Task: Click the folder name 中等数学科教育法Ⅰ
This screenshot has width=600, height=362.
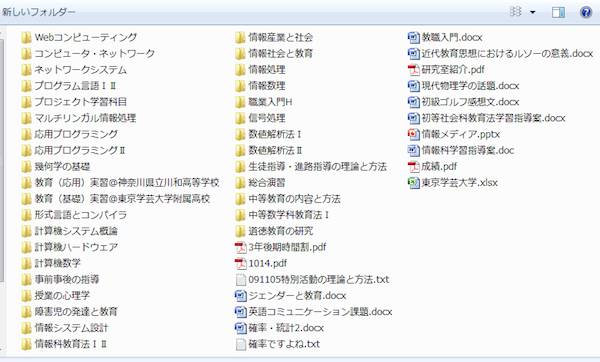Action: 289,215
